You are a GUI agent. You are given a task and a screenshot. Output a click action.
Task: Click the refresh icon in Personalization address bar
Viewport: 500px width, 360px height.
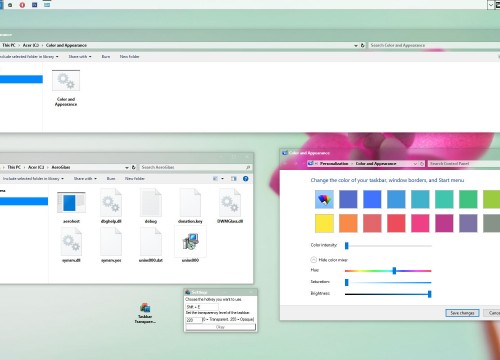point(422,164)
